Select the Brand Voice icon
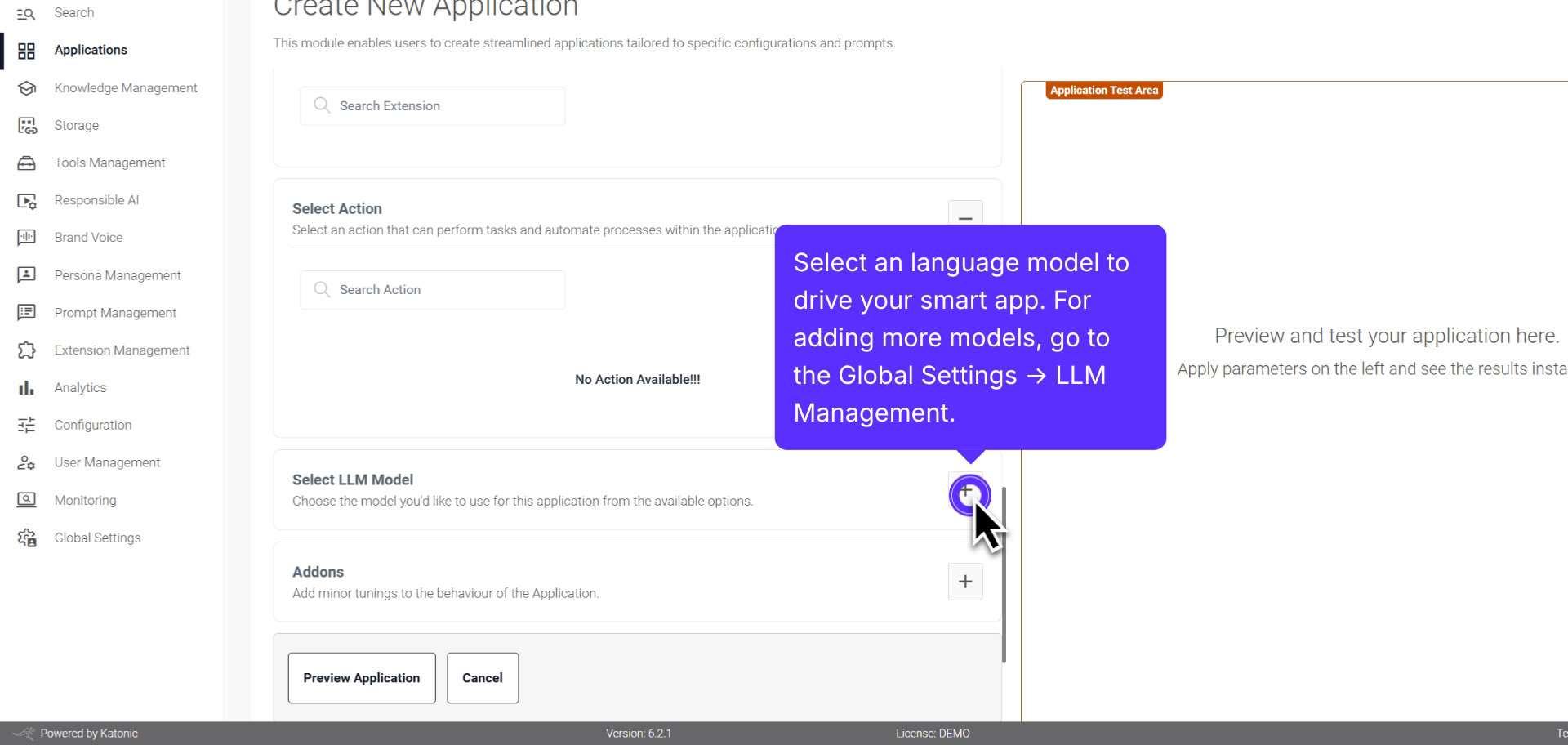Image resolution: width=1568 pixels, height=745 pixels. click(x=27, y=237)
